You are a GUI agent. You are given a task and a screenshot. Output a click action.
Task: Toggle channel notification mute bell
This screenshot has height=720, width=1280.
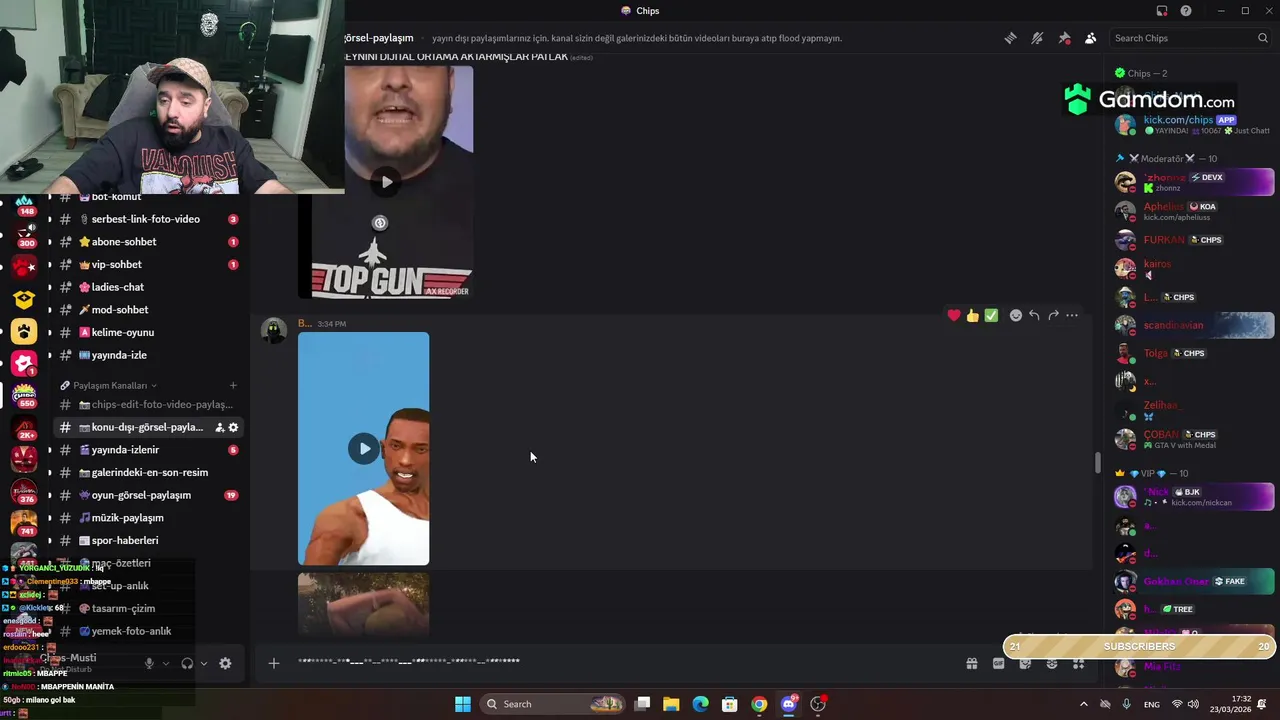tap(1037, 38)
